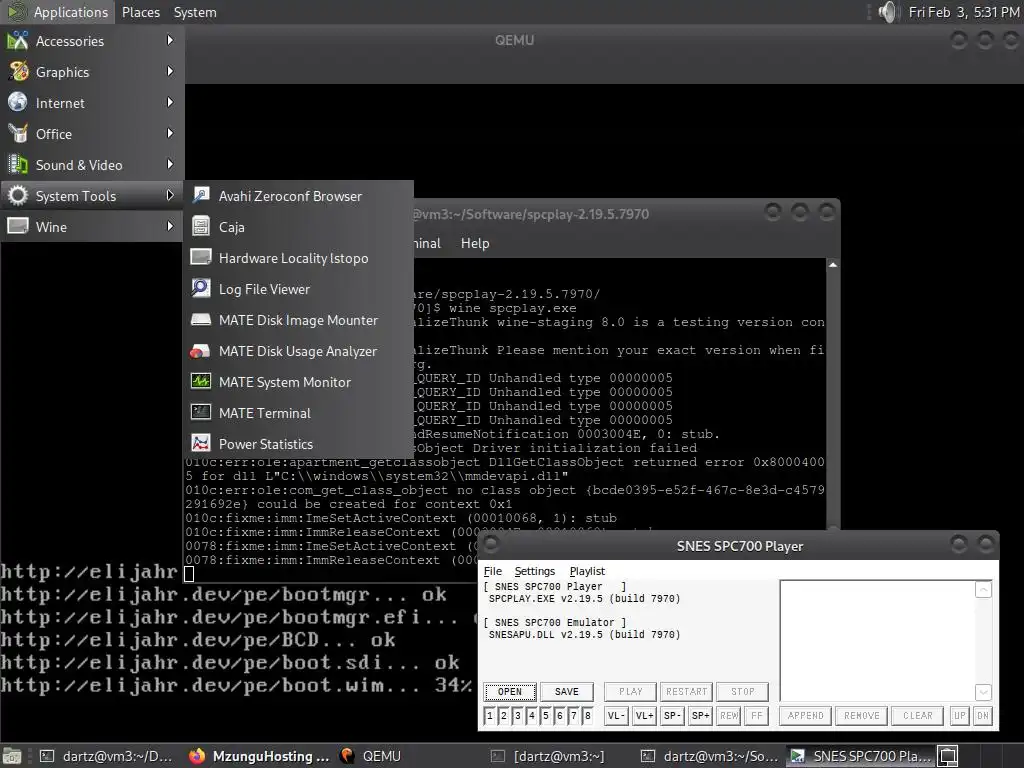Click the System Tools gear icon

[18, 196]
